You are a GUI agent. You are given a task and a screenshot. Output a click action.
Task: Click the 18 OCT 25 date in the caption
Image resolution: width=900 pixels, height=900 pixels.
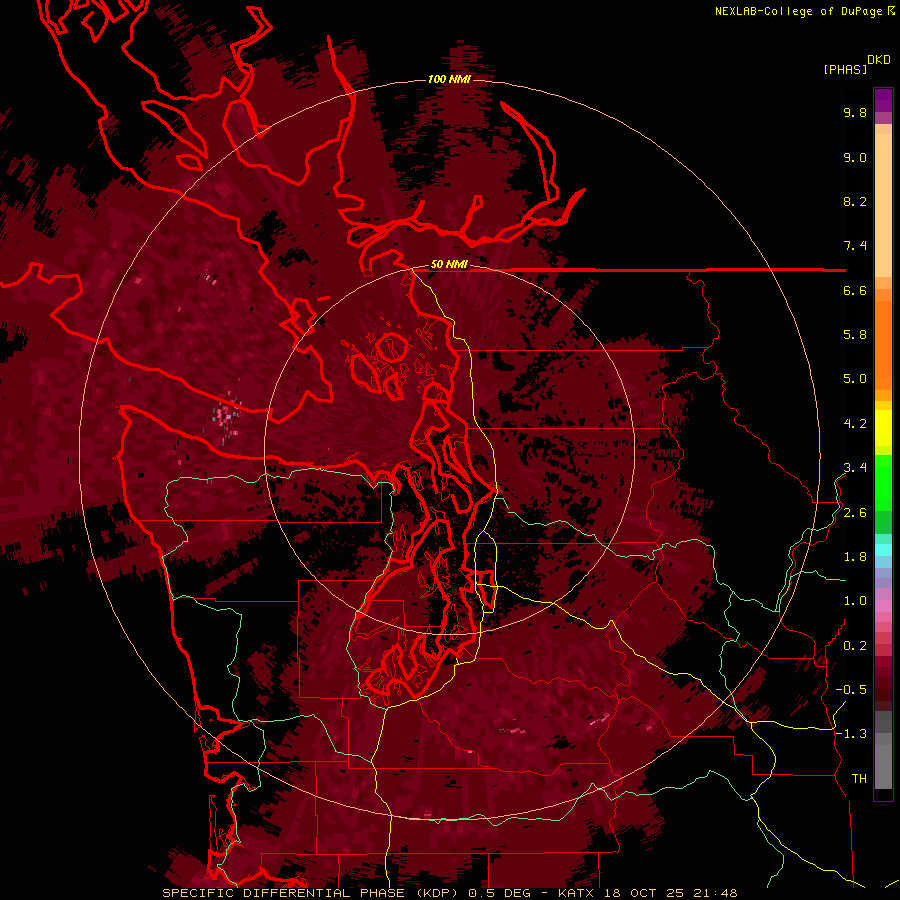coord(644,893)
